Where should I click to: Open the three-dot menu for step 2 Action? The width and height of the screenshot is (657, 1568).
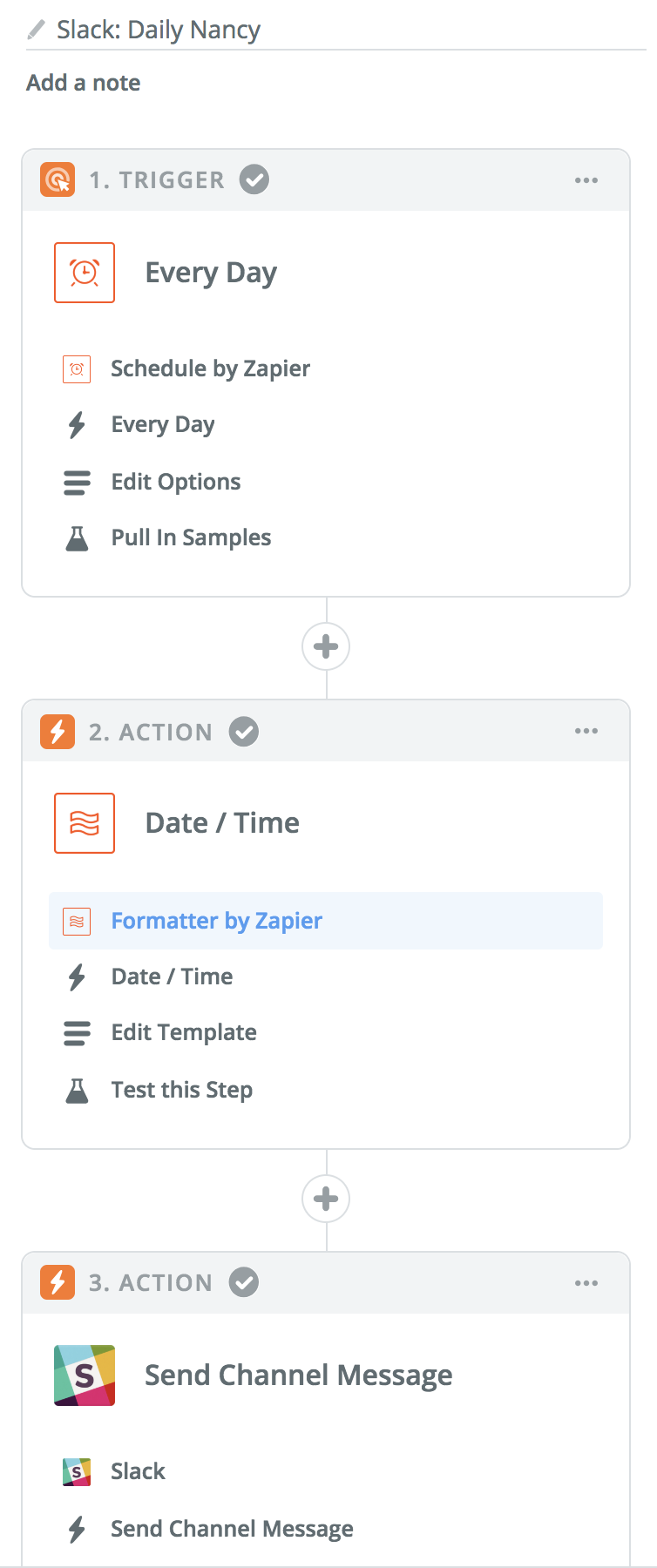coord(586,731)
